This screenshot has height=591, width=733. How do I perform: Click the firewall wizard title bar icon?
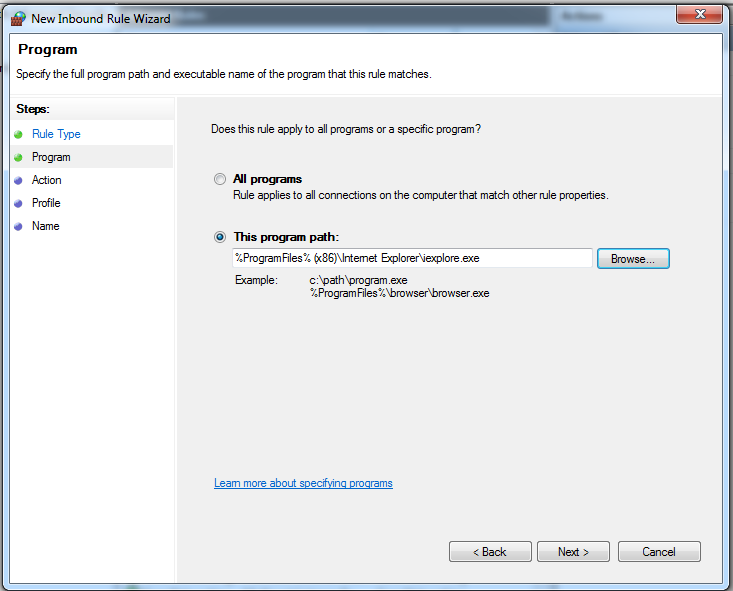click(x=18, y=19)
